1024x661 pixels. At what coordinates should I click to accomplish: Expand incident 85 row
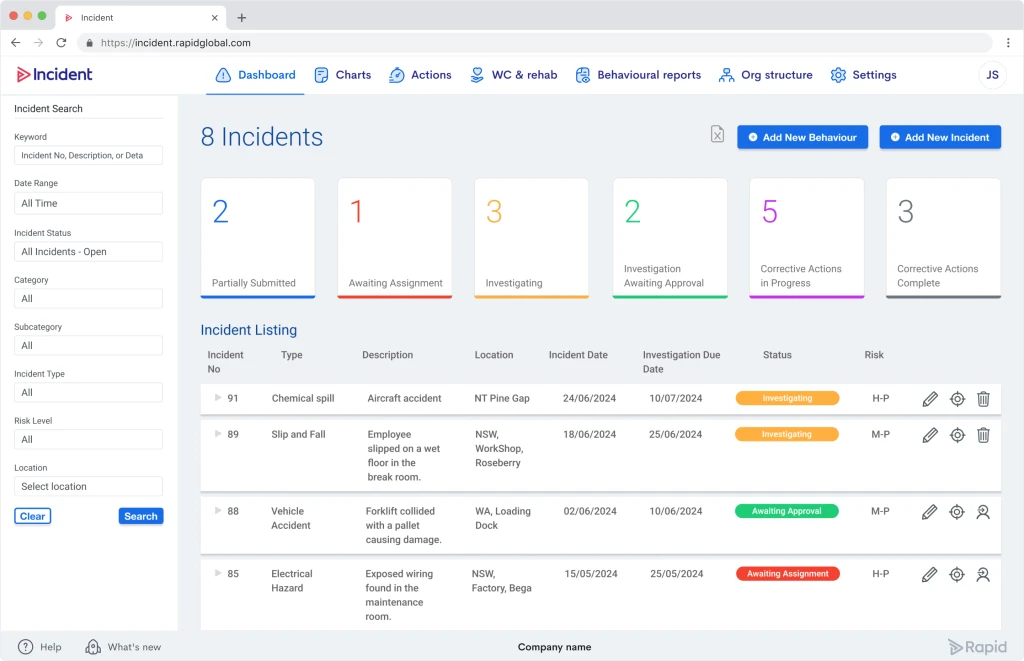click(217, 573)
